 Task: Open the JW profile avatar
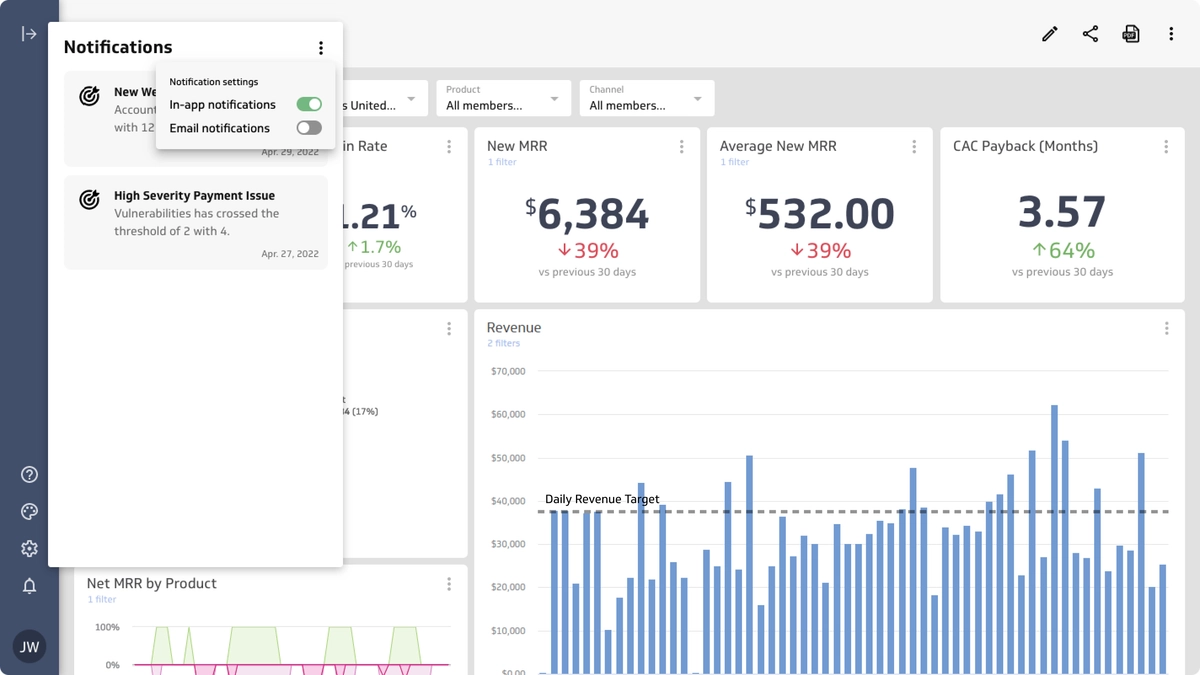point(29,646)
